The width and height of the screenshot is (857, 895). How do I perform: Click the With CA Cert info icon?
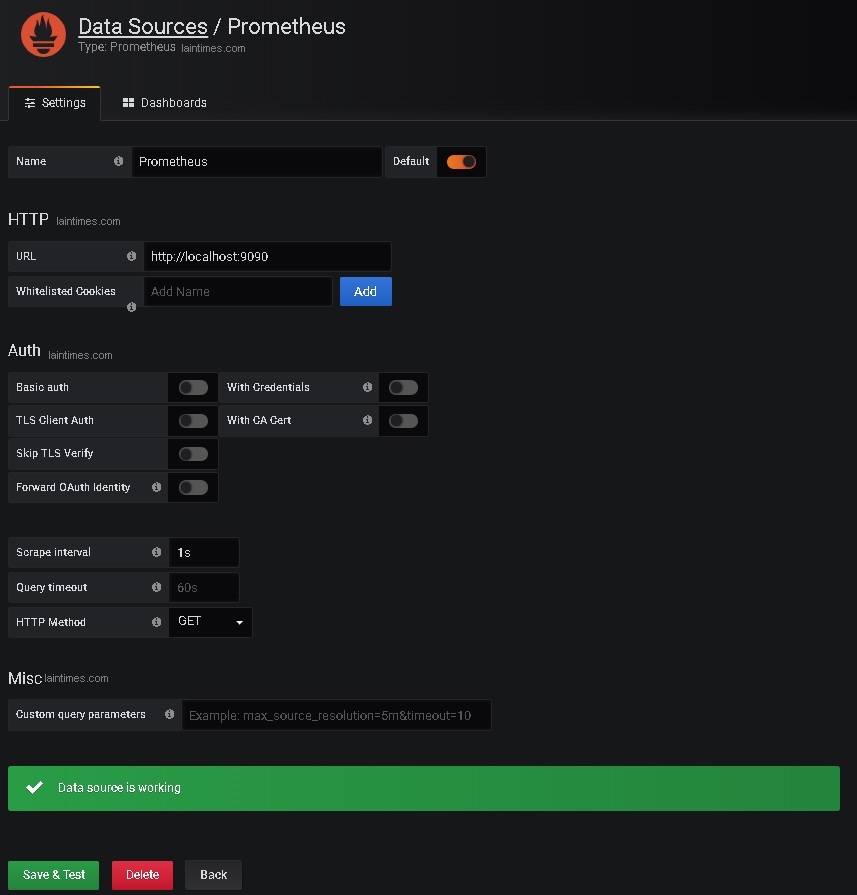point(367,420)
